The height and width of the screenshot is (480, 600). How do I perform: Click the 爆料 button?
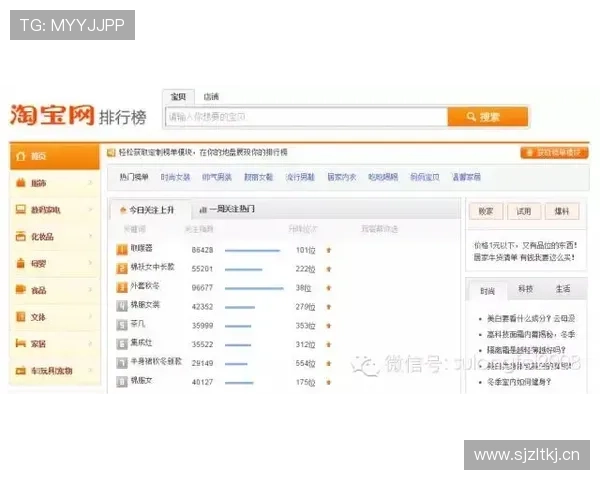click(x=562, y=211)
